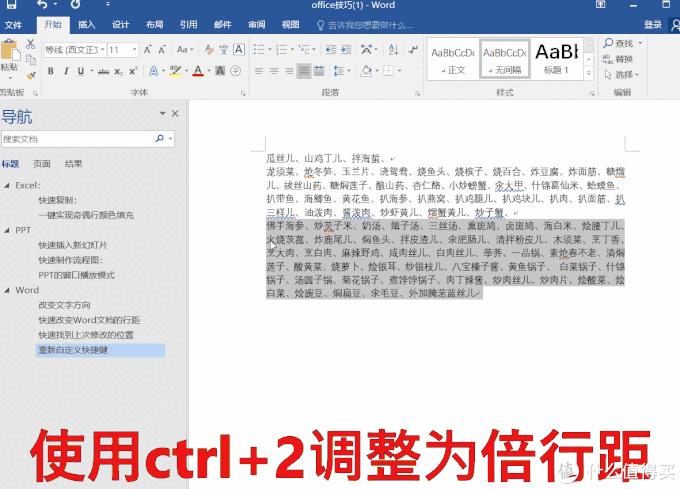Switch to the 引用 References tab
Viewport: 680px width, 489px height.
(188, 25)
